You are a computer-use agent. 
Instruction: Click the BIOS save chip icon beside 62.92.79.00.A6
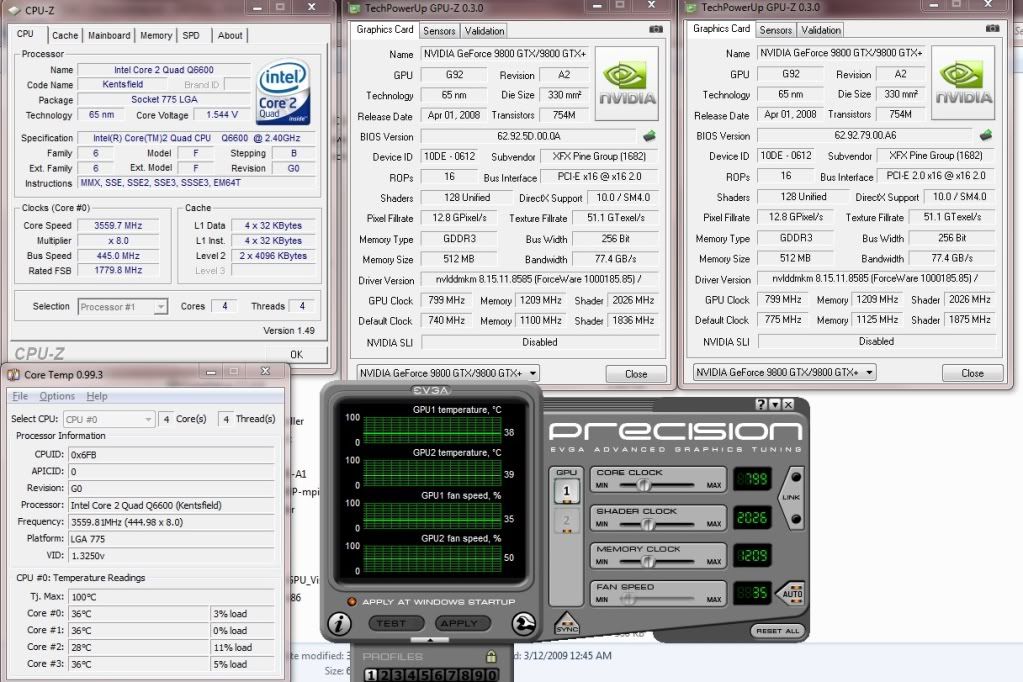click(986, 135)
